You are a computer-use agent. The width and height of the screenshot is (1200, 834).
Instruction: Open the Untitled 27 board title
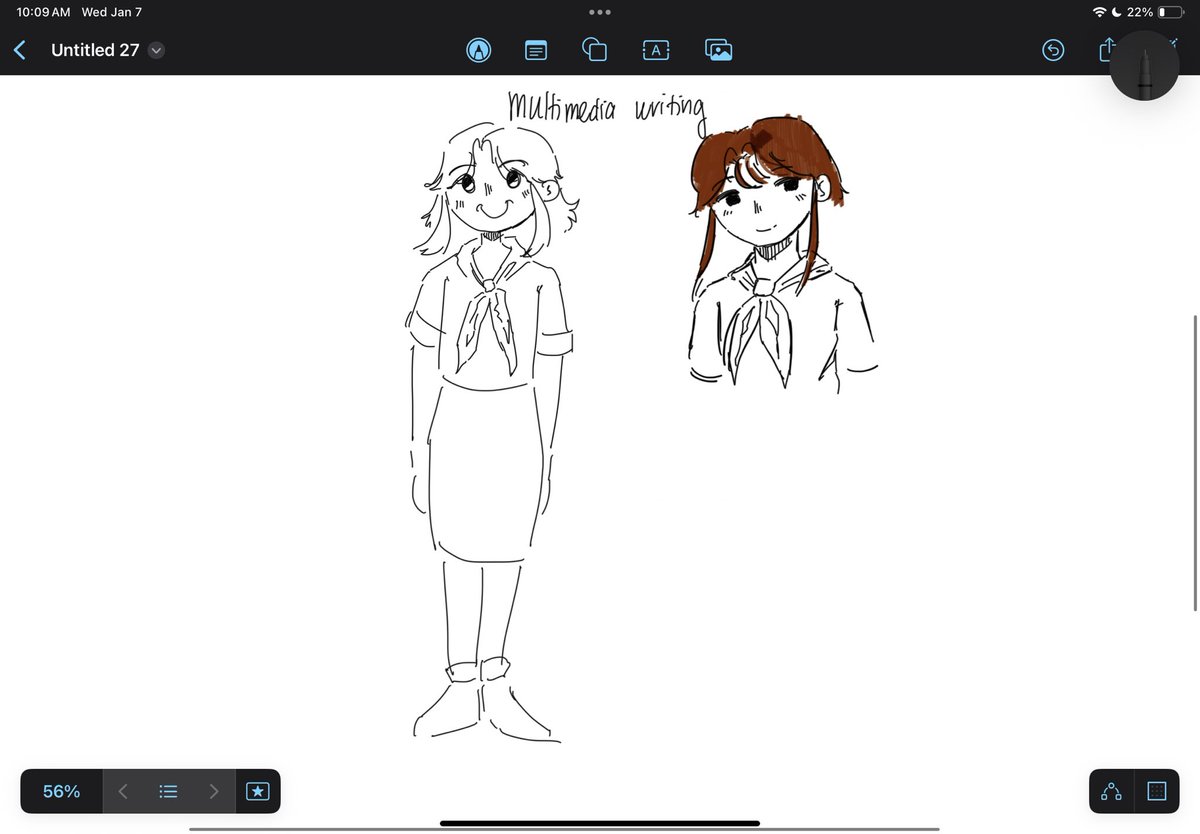[x=95, y=50]
